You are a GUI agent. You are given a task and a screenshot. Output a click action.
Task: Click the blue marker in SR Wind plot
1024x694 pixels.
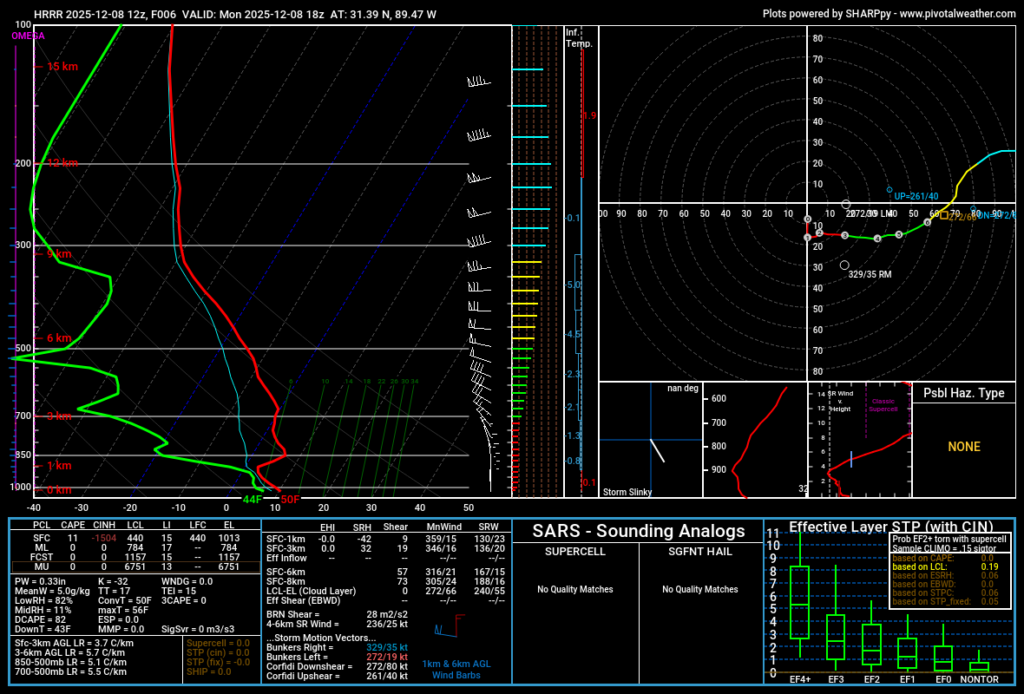pos(851,458)
